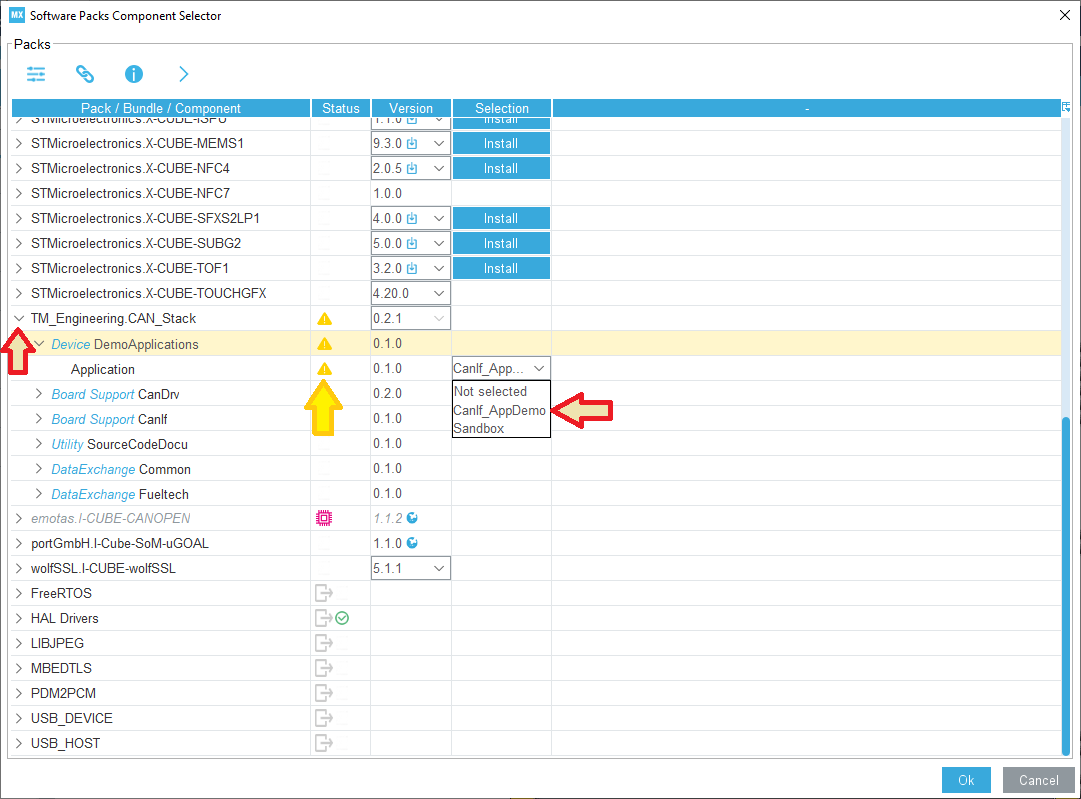Select the 'Application' component label
This screenshot has width=1081, height=799.
point(103,370)
